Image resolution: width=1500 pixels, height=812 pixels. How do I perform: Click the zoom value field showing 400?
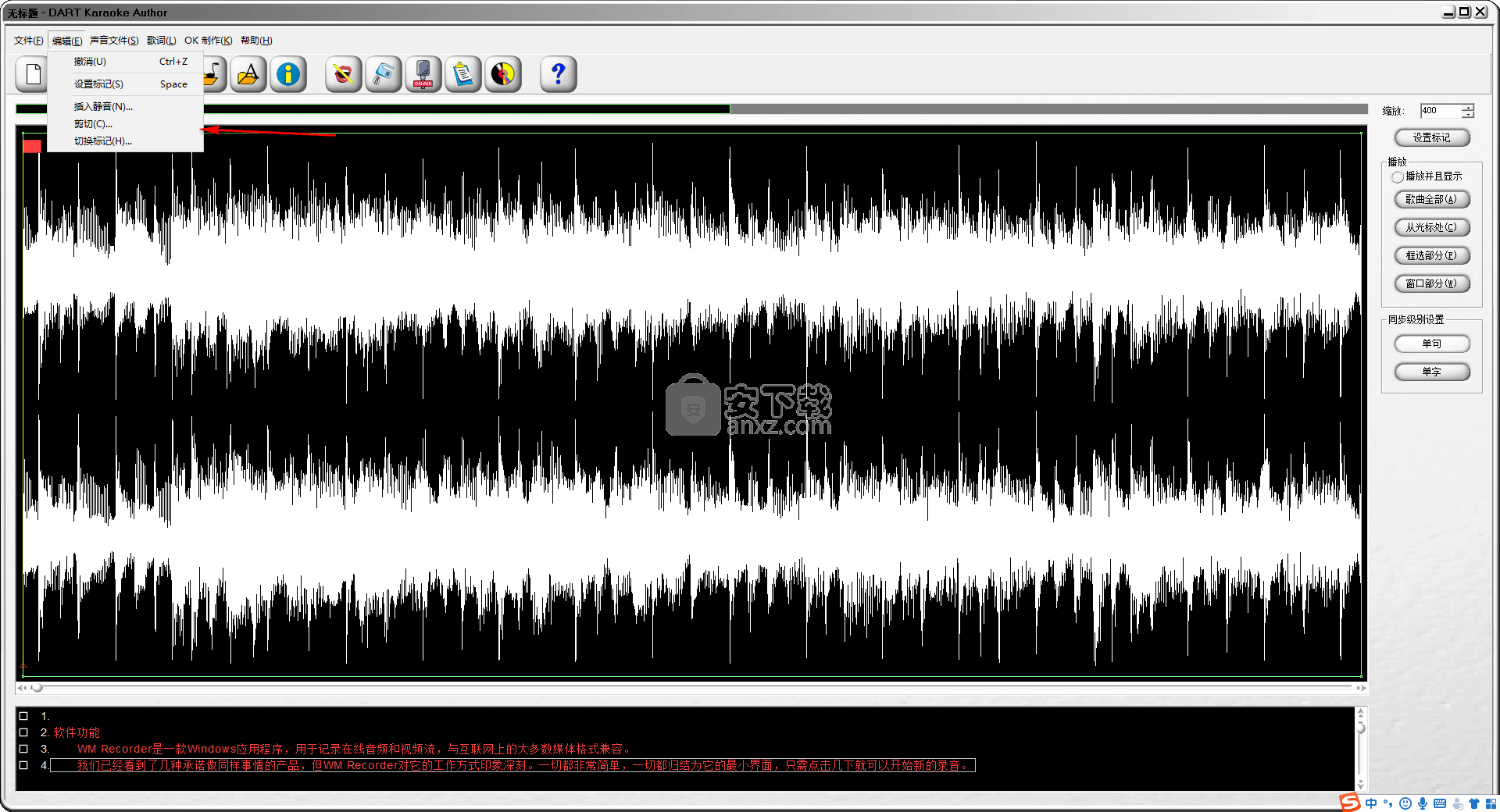(x=1441, y=111)
